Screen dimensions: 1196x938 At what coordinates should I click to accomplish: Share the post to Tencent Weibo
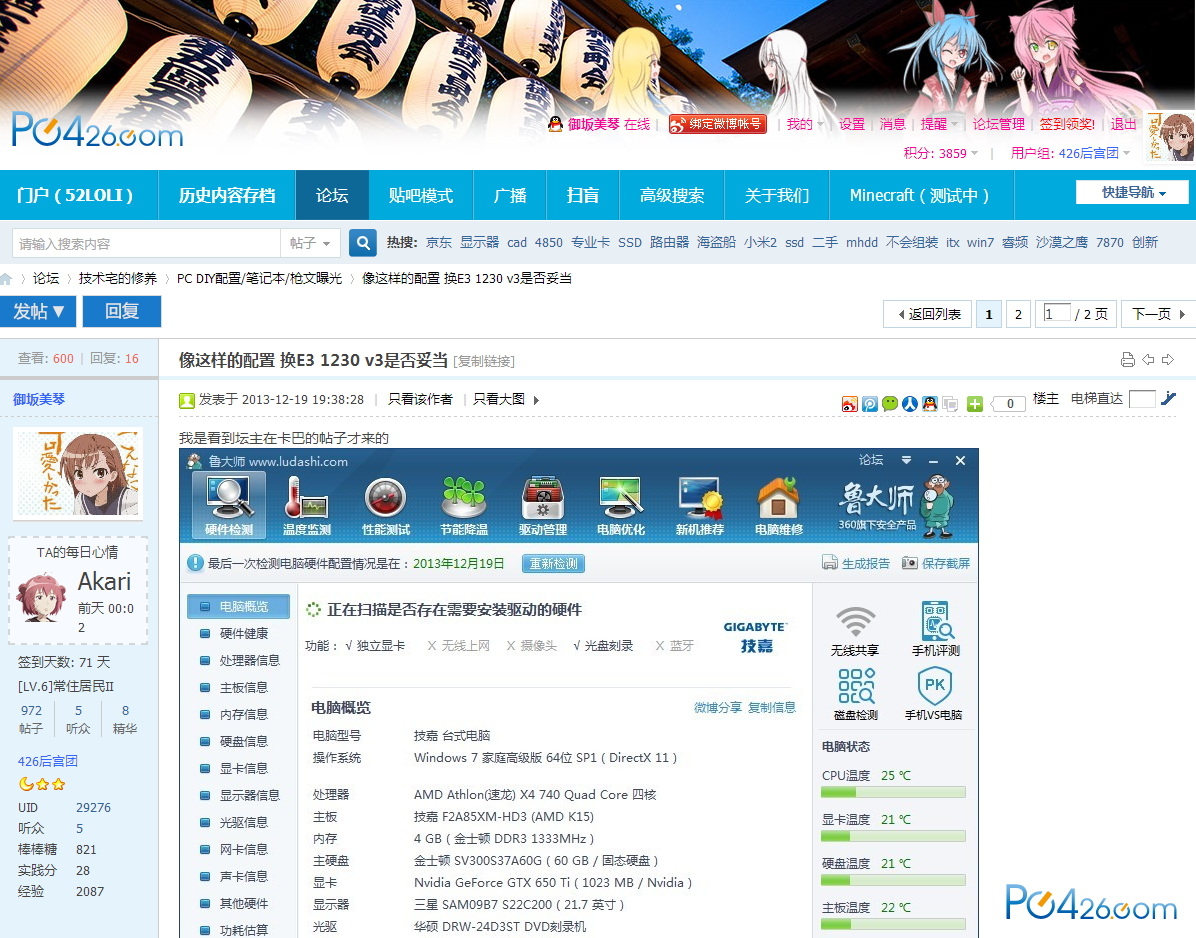[870, 403]
